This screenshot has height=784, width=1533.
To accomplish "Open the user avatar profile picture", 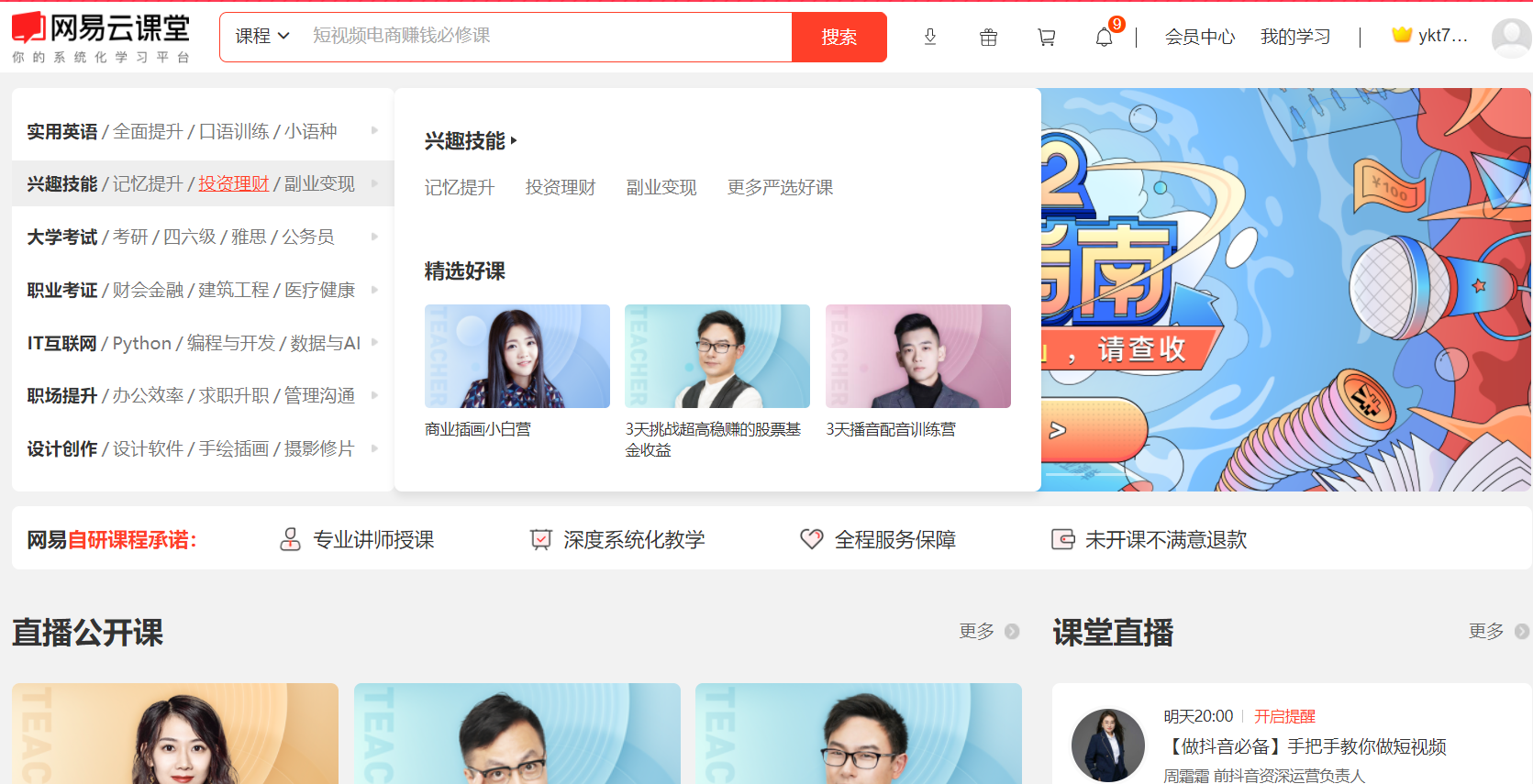I will (x=1511, y=38).
